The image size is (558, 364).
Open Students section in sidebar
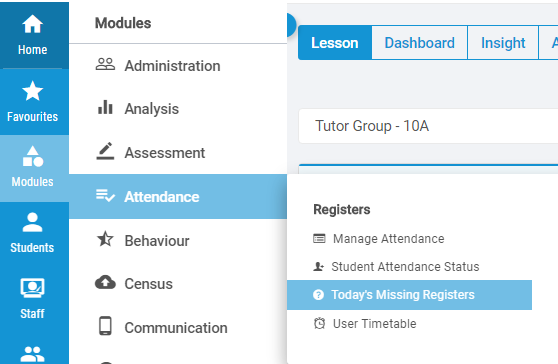(33, 233)
